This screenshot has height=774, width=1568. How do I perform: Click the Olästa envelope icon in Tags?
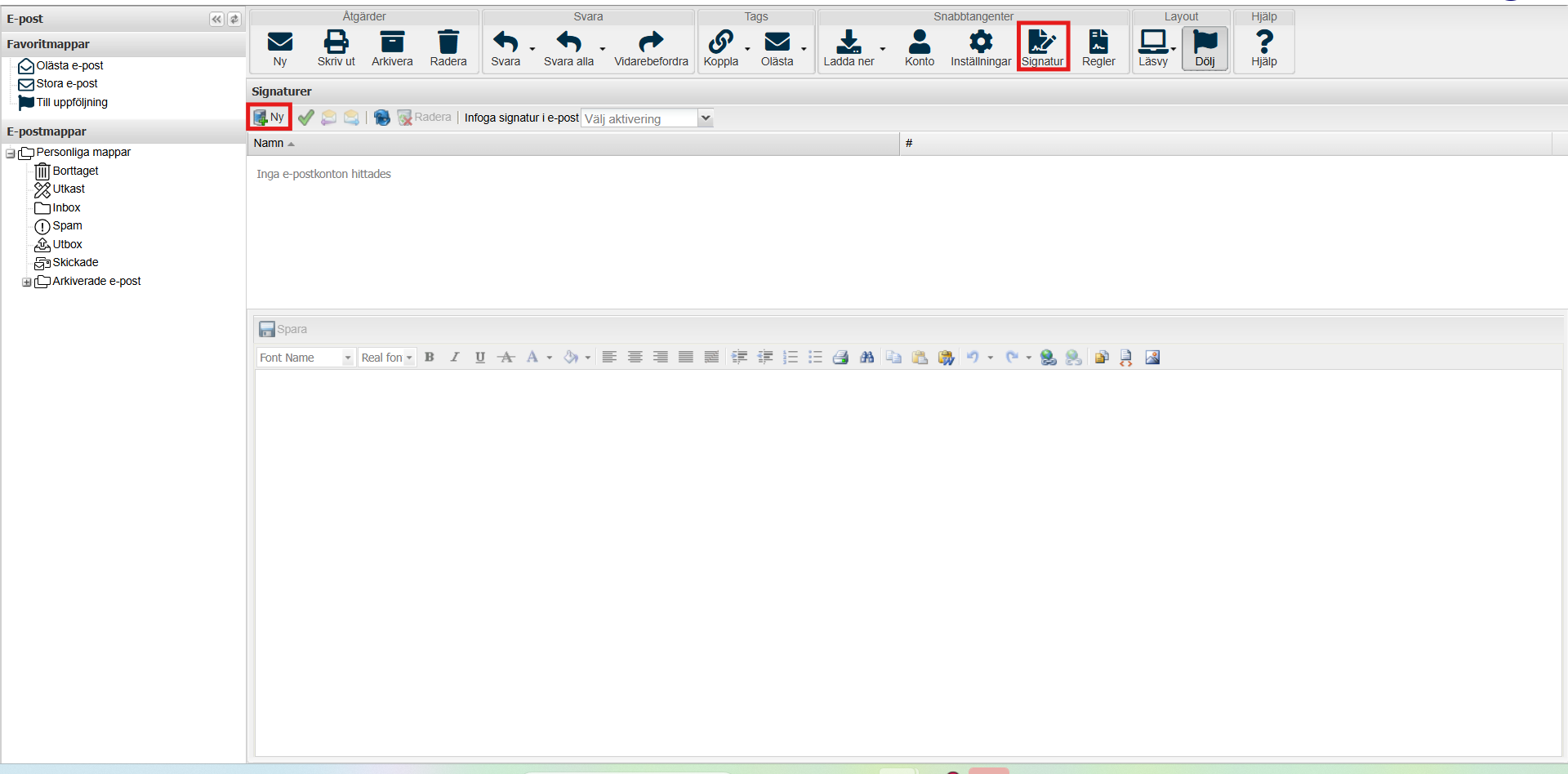tap(777, 41)
